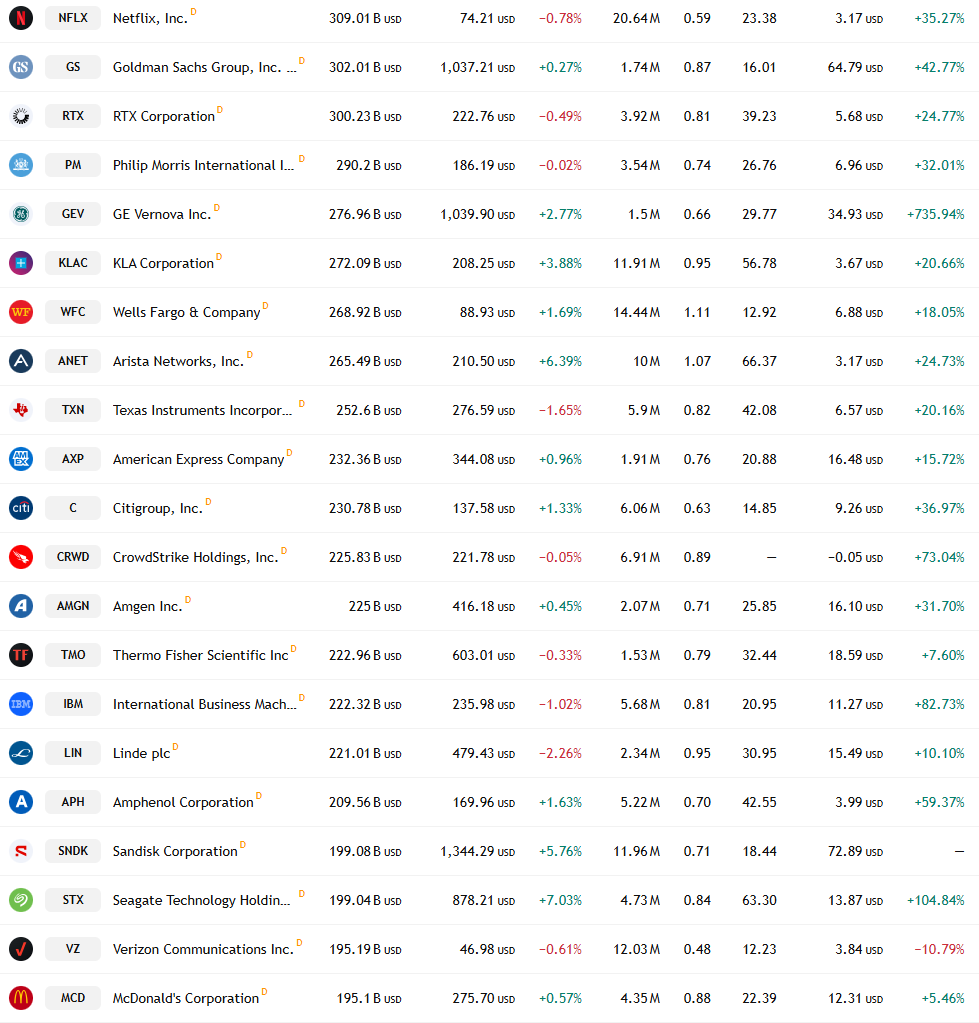Open Amgen Inc. company link
Image resolution: width=979 pixels, height=1023 pixels.
147,606
